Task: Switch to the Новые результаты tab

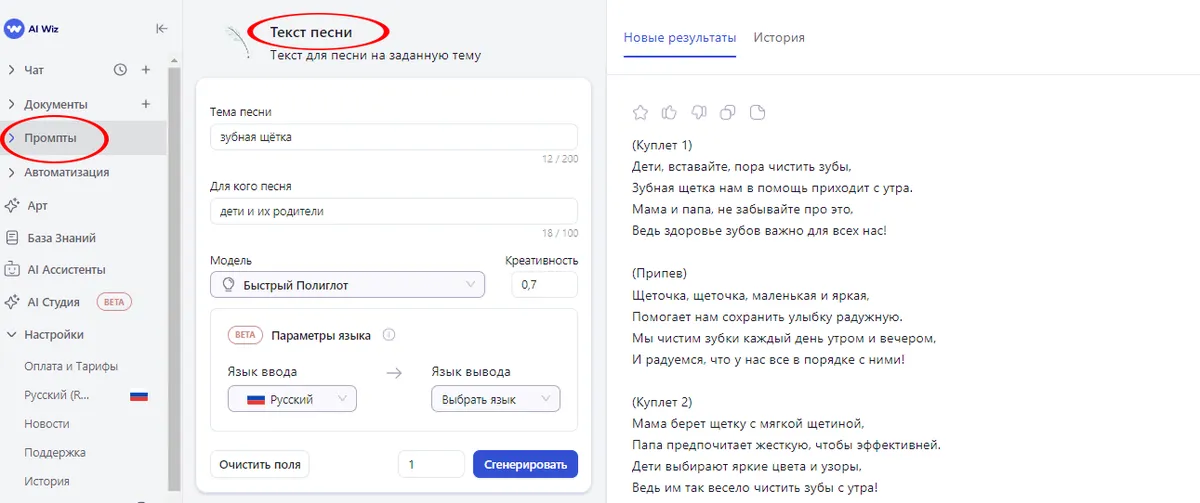Action: [680, 38]
